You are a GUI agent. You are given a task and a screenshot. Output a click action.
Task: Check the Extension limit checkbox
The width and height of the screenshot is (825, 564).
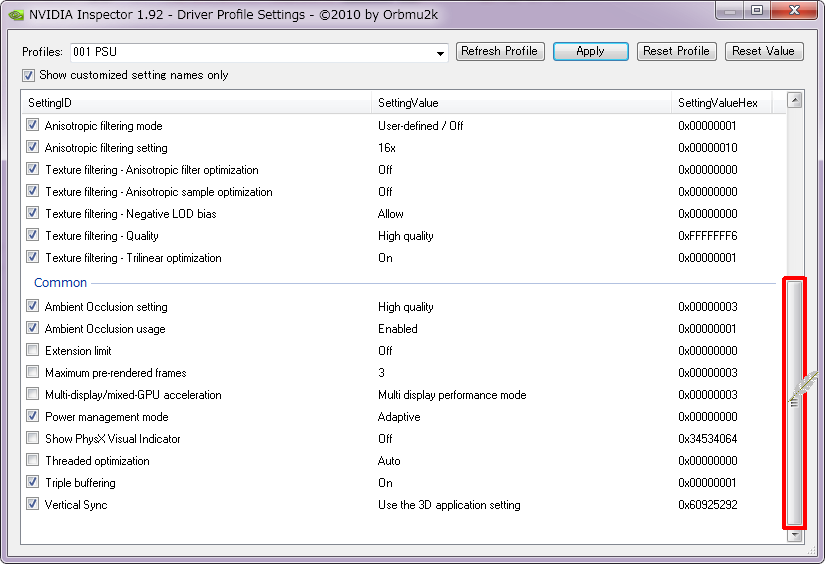pyautogui.click(x=33, y=350)
